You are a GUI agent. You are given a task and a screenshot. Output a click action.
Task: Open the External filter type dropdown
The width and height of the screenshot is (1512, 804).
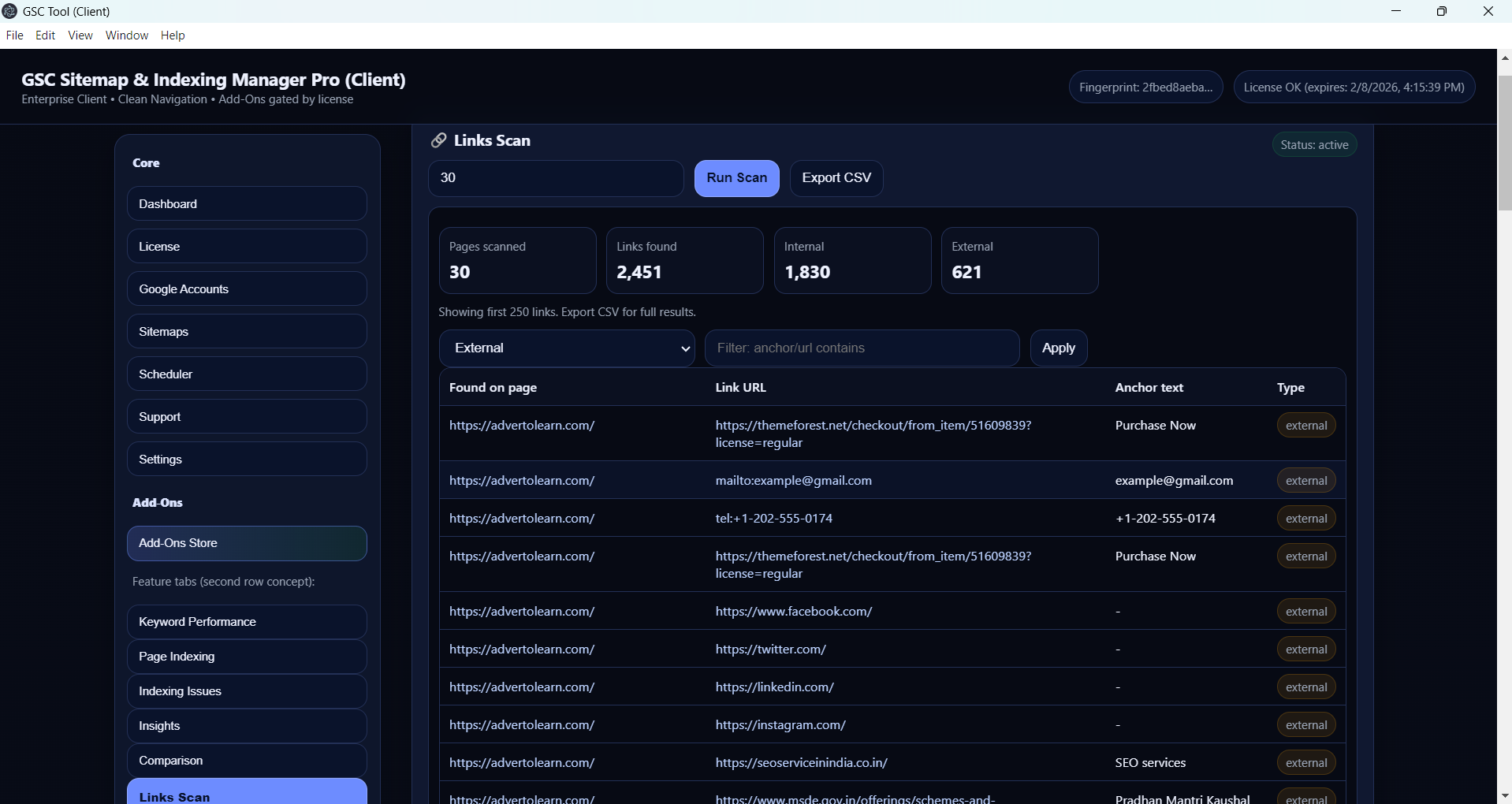(x=566, y=348)
